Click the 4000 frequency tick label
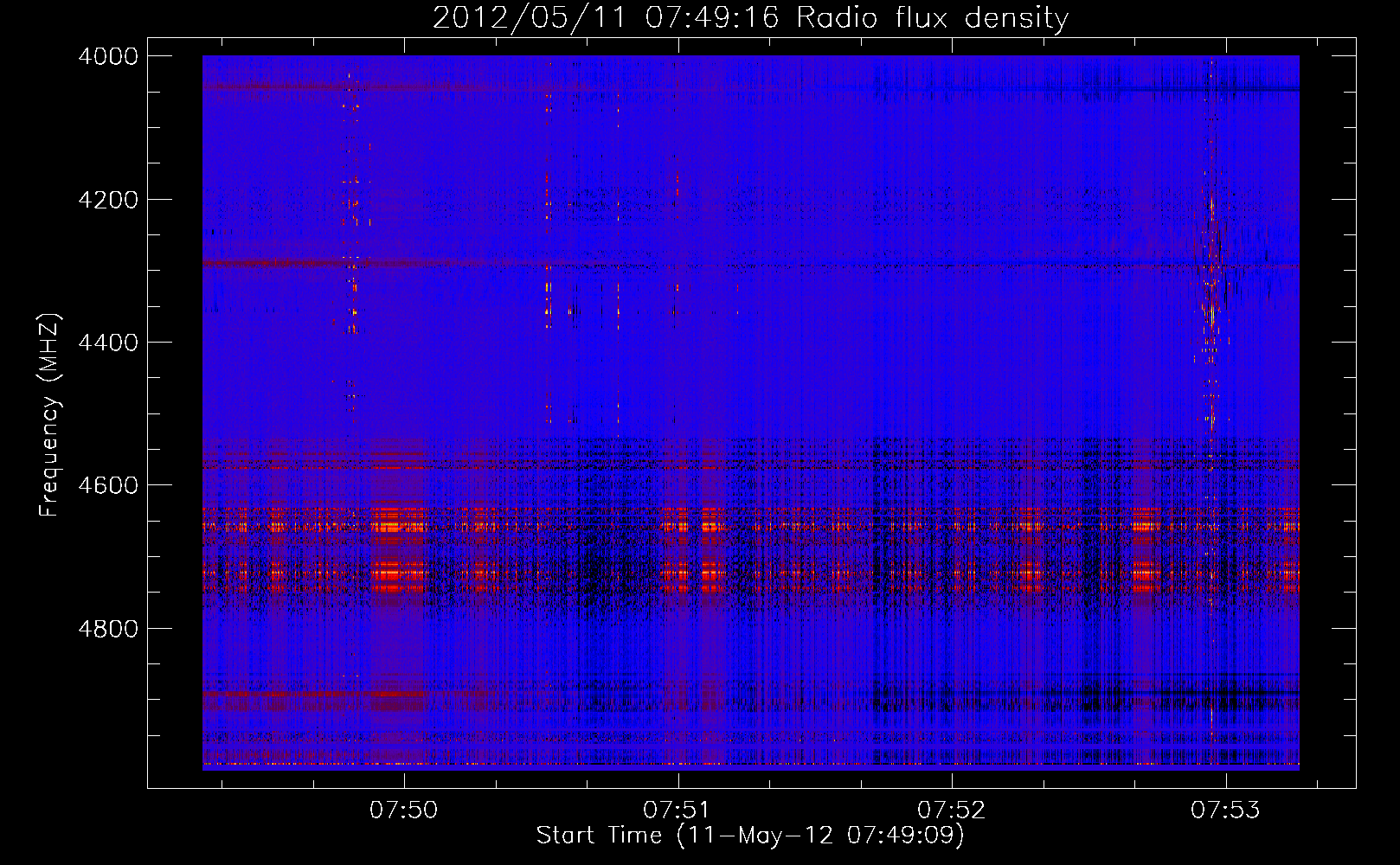Image resolution: width=1400 pixels, height=865 pixels. (108, 56)
